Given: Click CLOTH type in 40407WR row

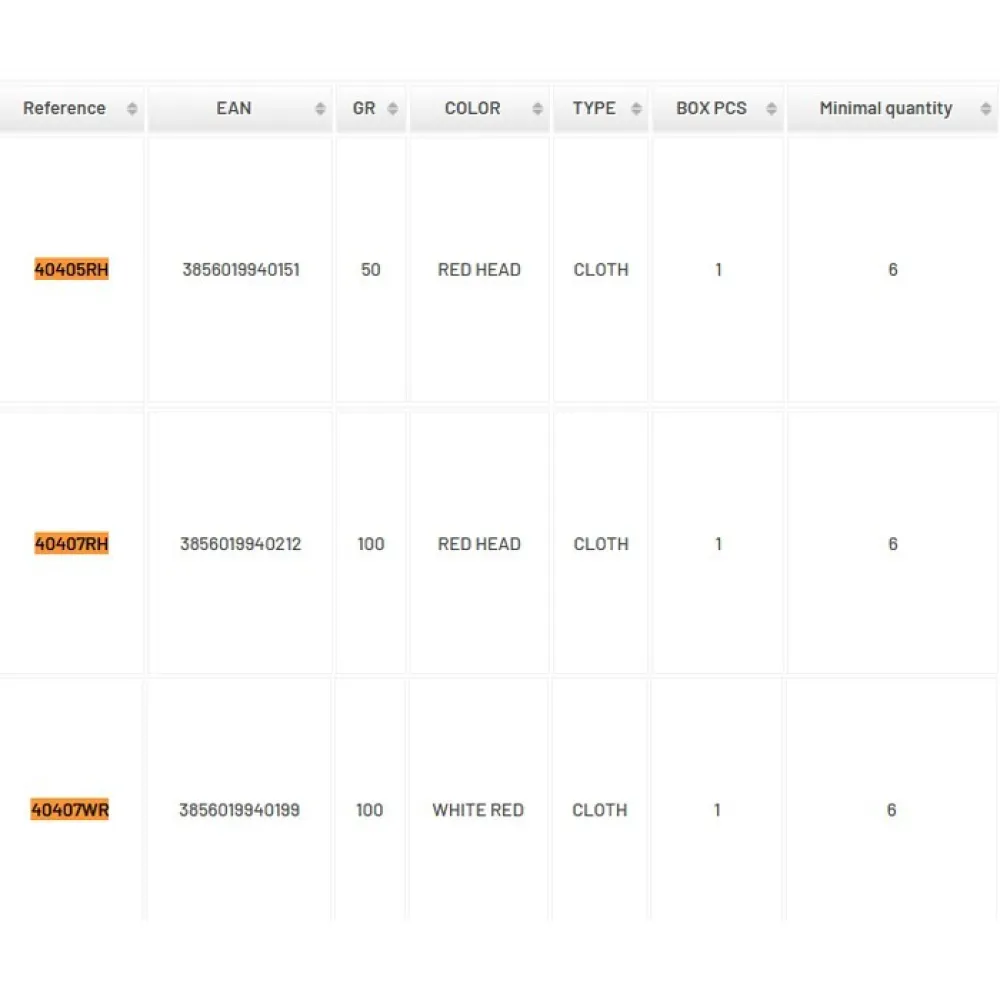Looking at the screenshot, I should (x=600, y=810).
